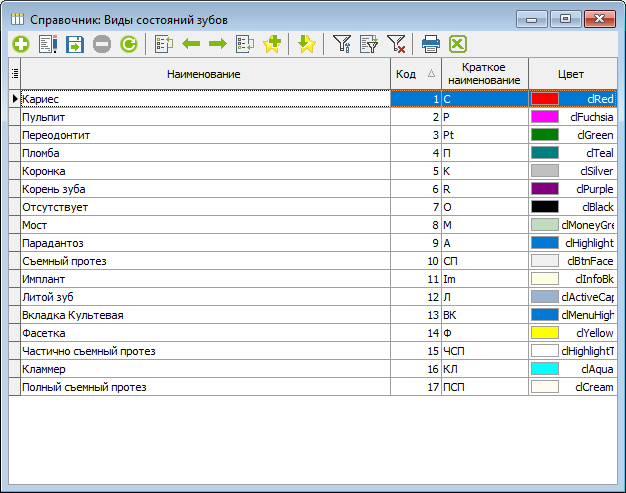
Task: Select the Пульпит row
Action: [200, 117]
